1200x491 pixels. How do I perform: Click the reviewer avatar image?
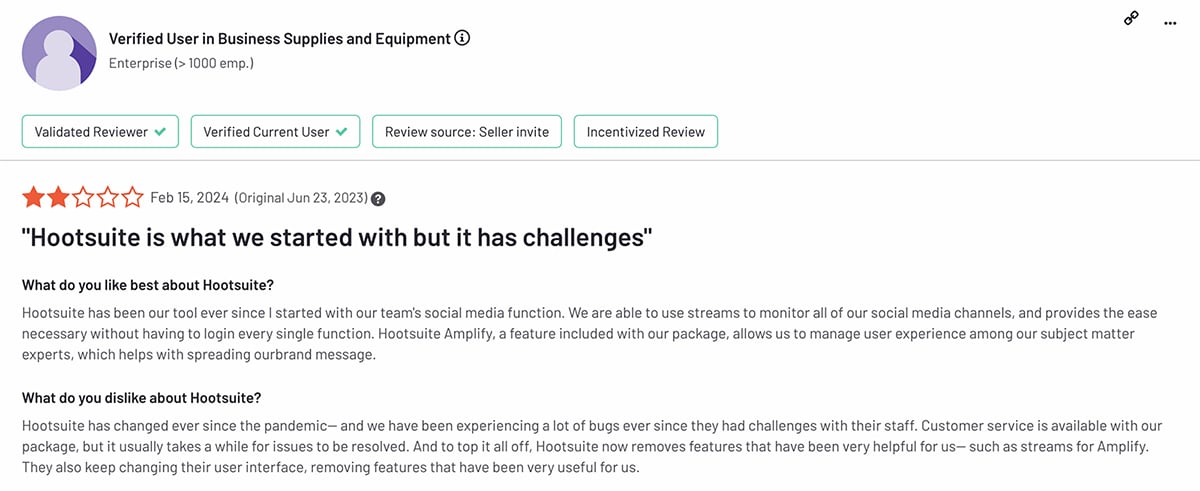pyautogui.click(x=60, y=52)
